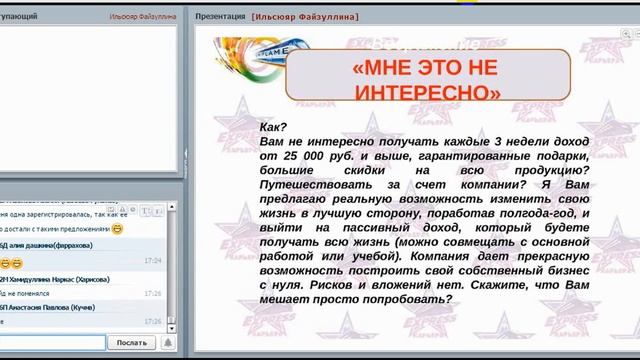Click the bell notification icon beside Послать

coord(168,342)
